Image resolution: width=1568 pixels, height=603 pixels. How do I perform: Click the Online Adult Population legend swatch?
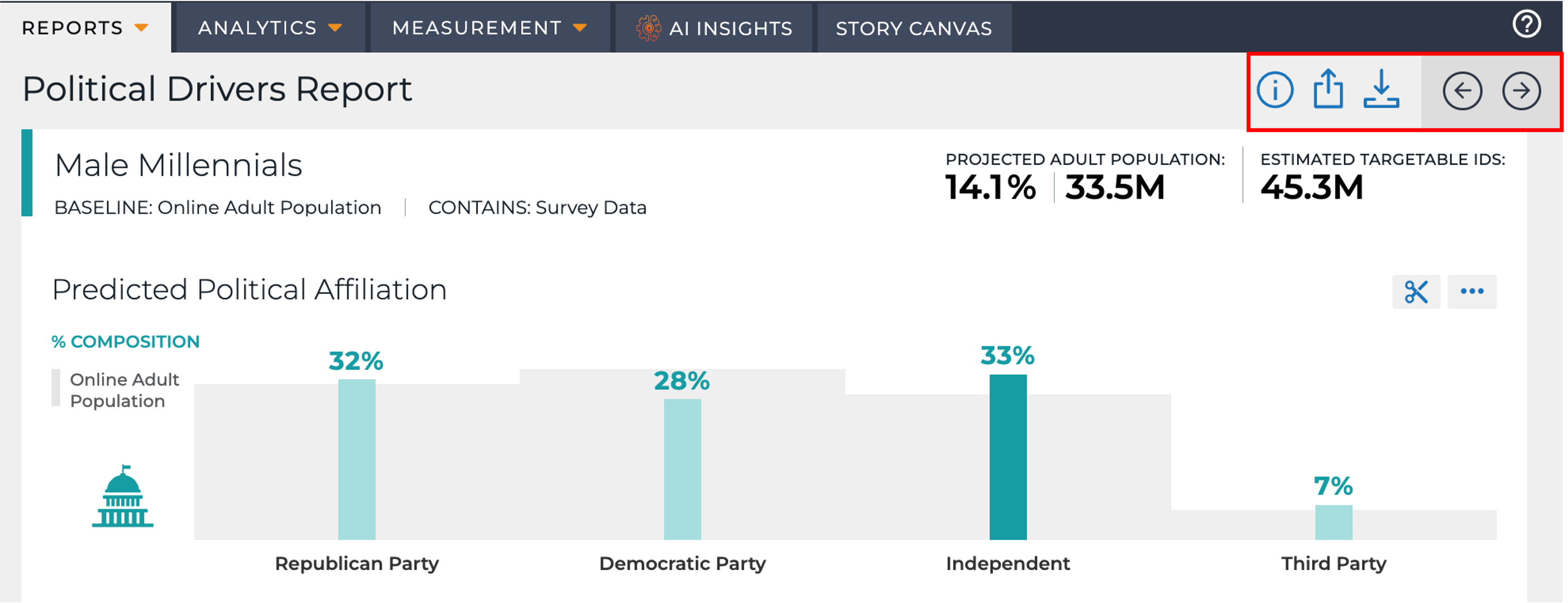click(56, 388)
